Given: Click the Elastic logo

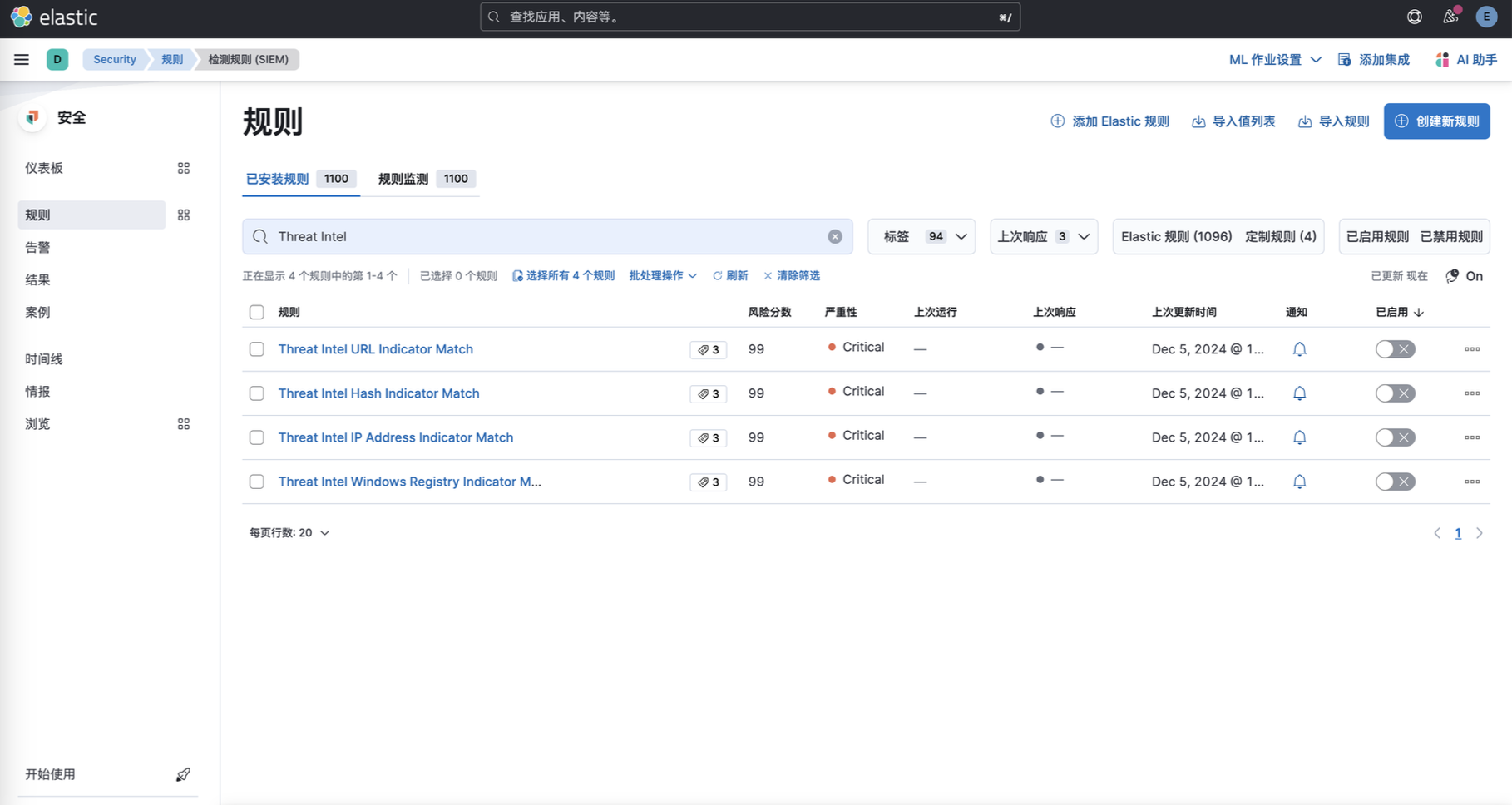Looking at the screenshot, I should pos(53,17).
